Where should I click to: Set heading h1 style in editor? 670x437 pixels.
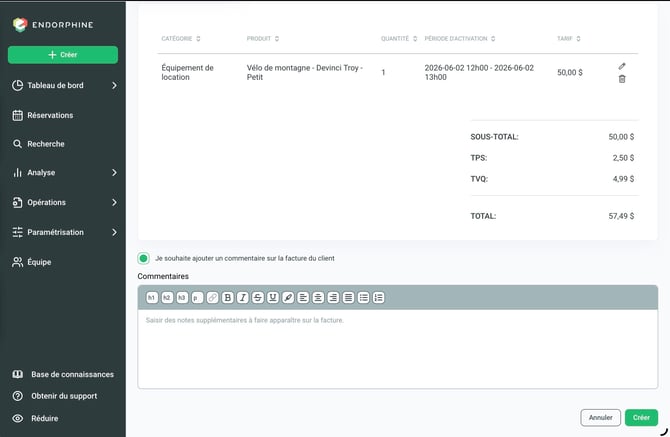pyautogui.click(x=152, y=297)
